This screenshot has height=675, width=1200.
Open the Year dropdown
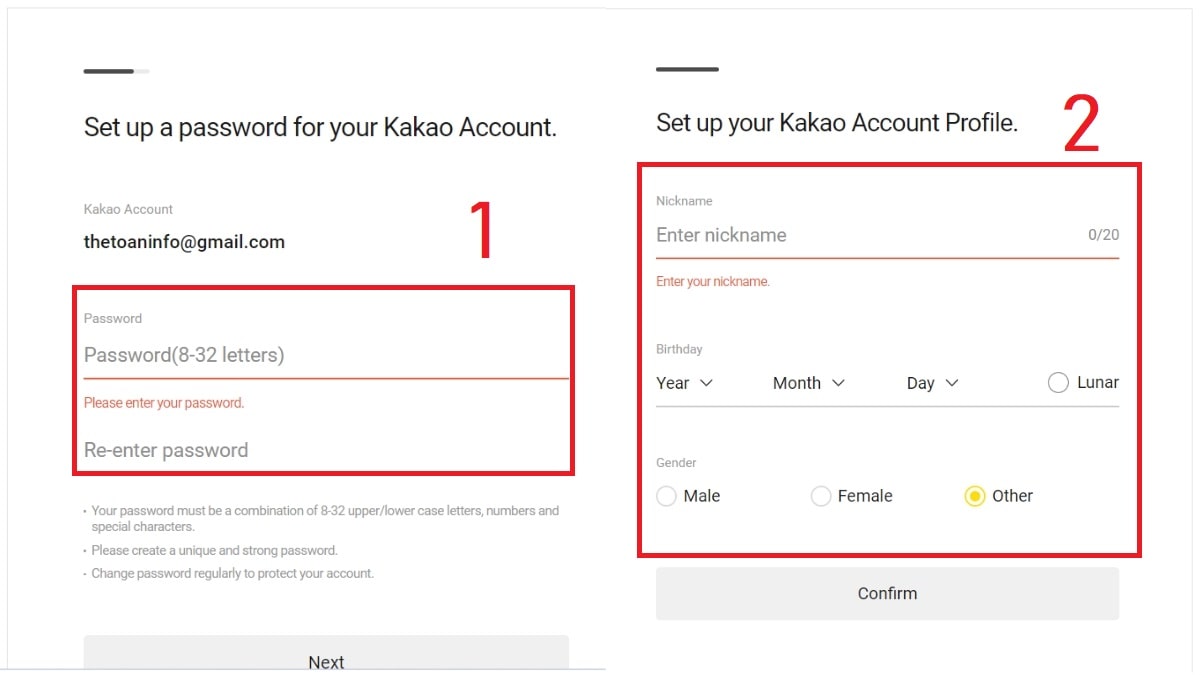684,383
